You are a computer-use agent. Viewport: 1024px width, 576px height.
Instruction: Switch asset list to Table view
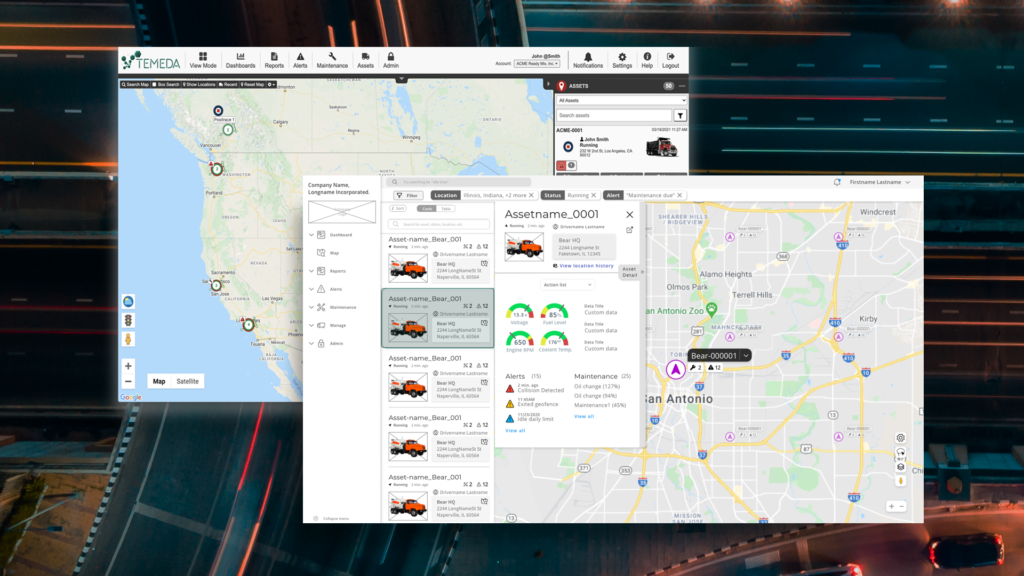coord(446,208)
